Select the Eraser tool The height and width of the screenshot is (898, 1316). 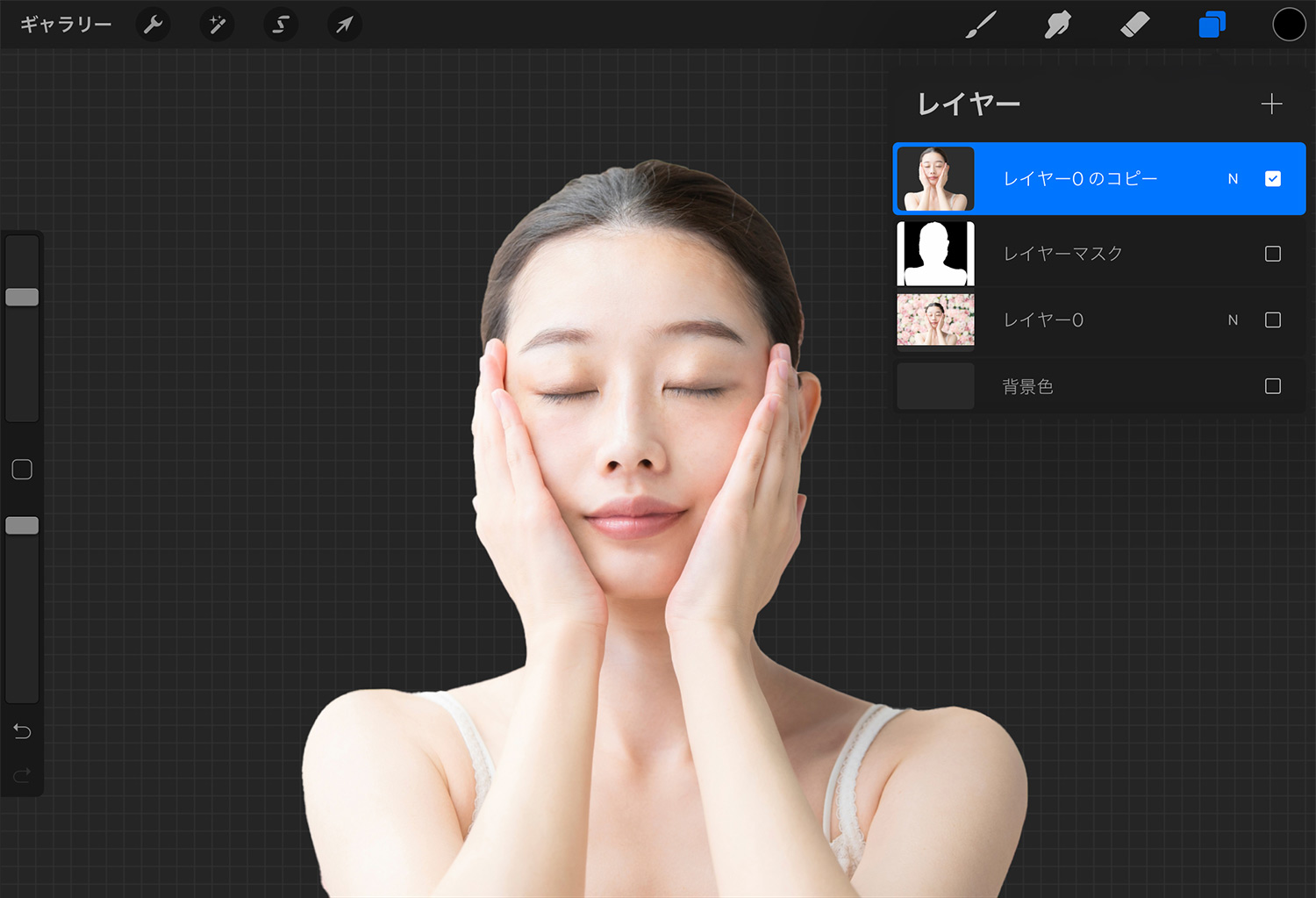pyautogui.click(x=1134, y=25)
